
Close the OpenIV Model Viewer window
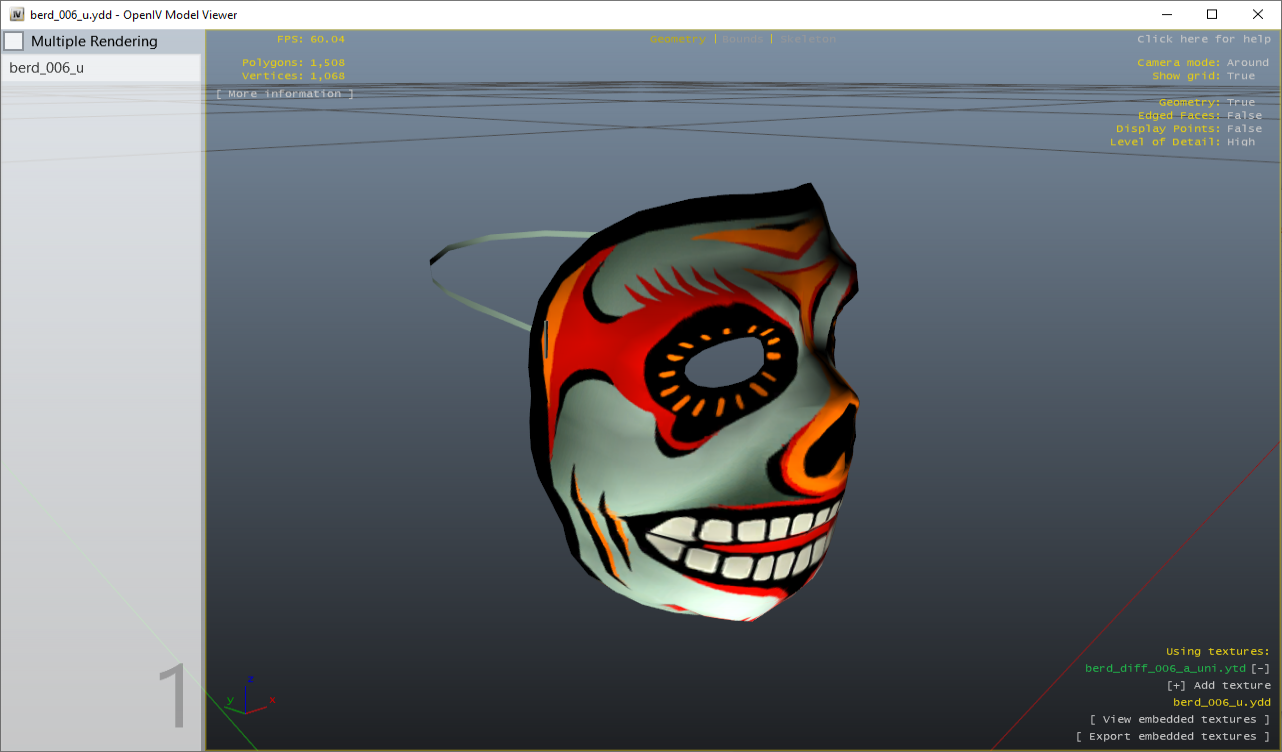1258,15
